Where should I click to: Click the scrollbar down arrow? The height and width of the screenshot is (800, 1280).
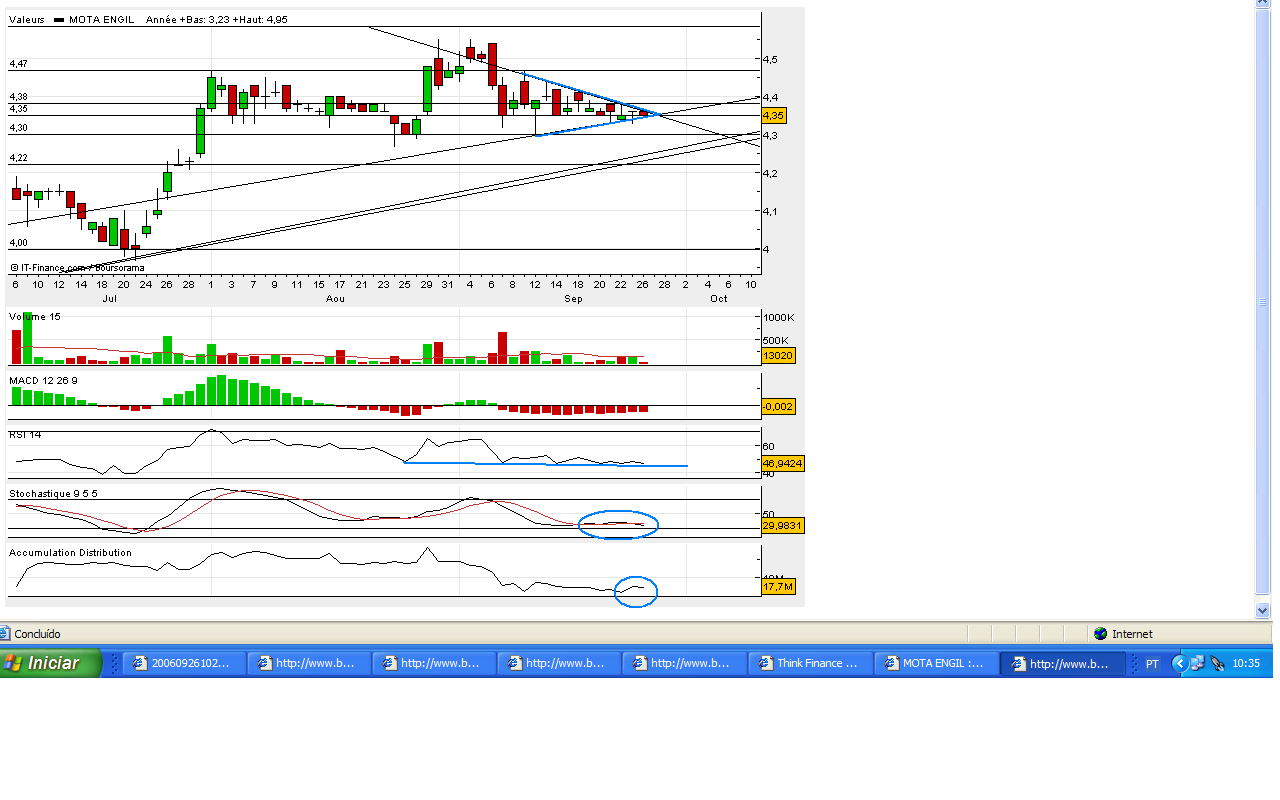[x=1263, y=610]
